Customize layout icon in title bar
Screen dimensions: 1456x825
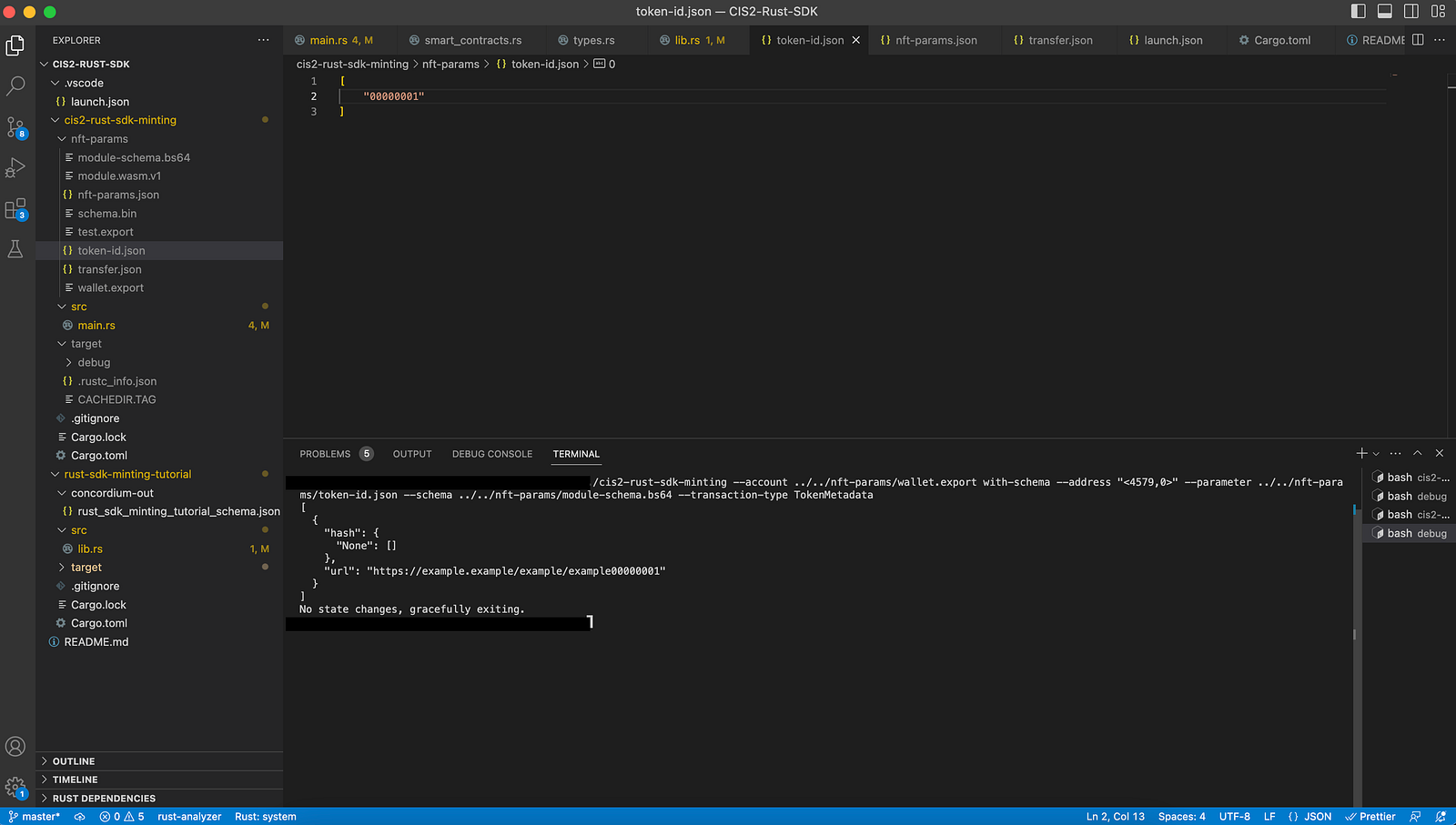click(1439, 11)
